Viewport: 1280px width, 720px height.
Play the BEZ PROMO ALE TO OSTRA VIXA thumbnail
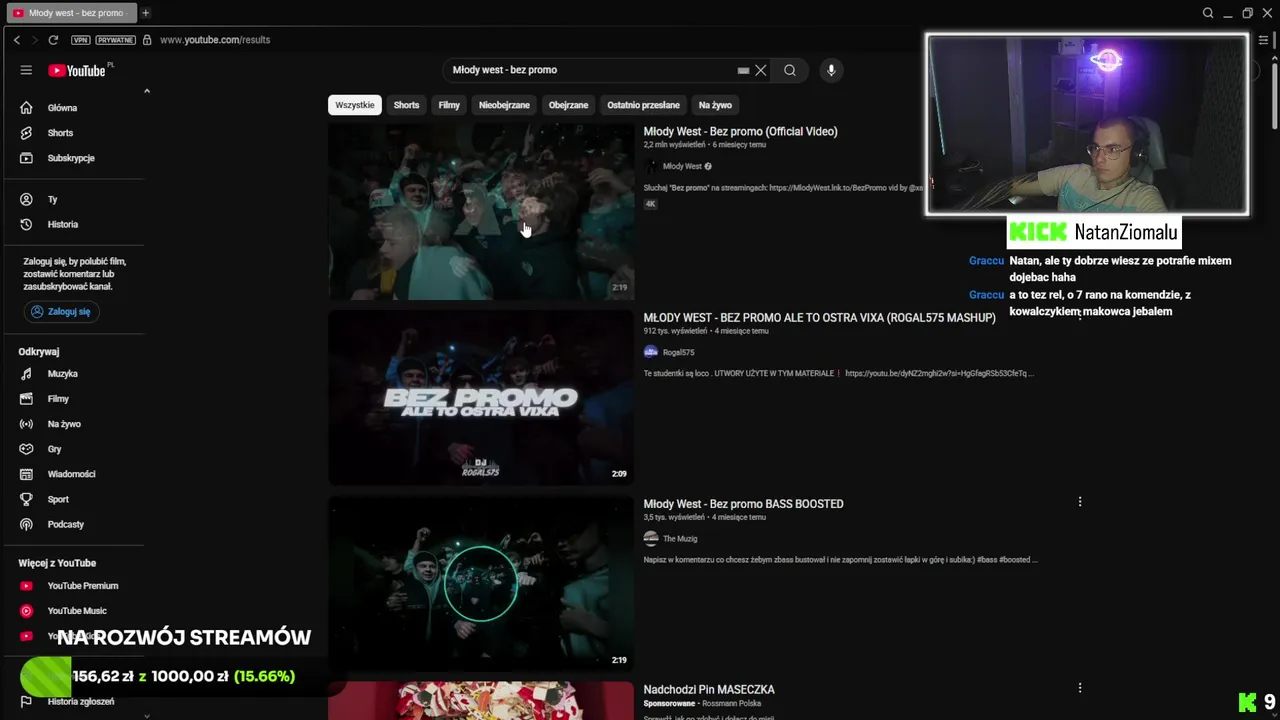[481, 398]
